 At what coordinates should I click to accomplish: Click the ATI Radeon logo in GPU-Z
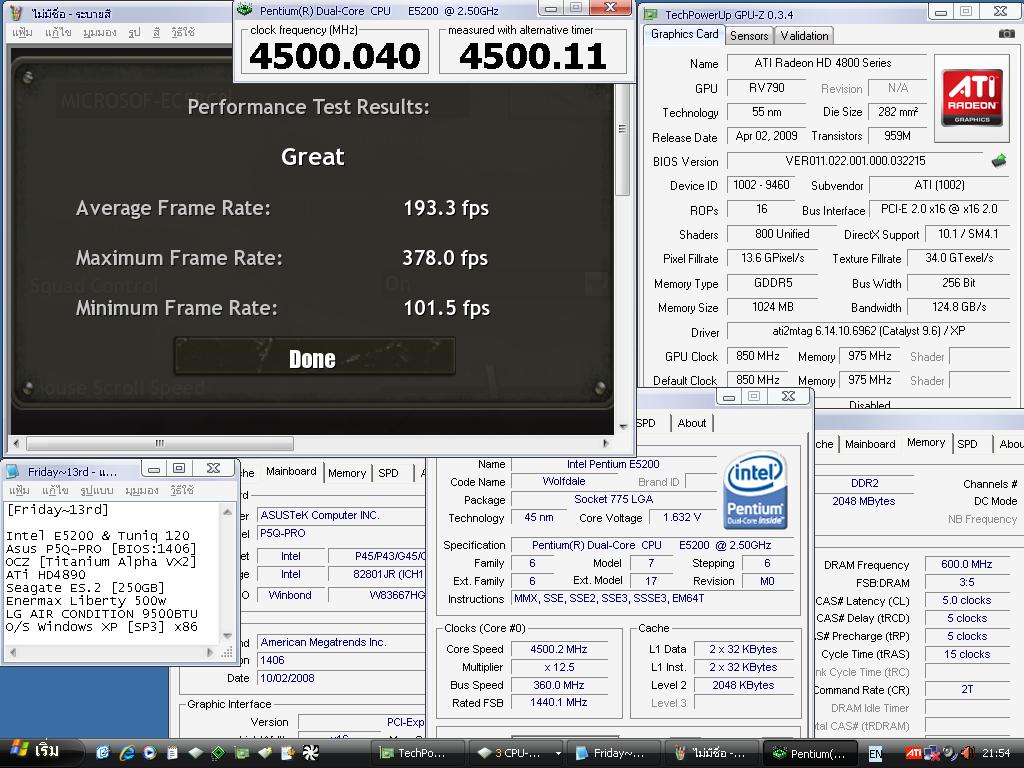pyautogui.click(x=972, y=98)
